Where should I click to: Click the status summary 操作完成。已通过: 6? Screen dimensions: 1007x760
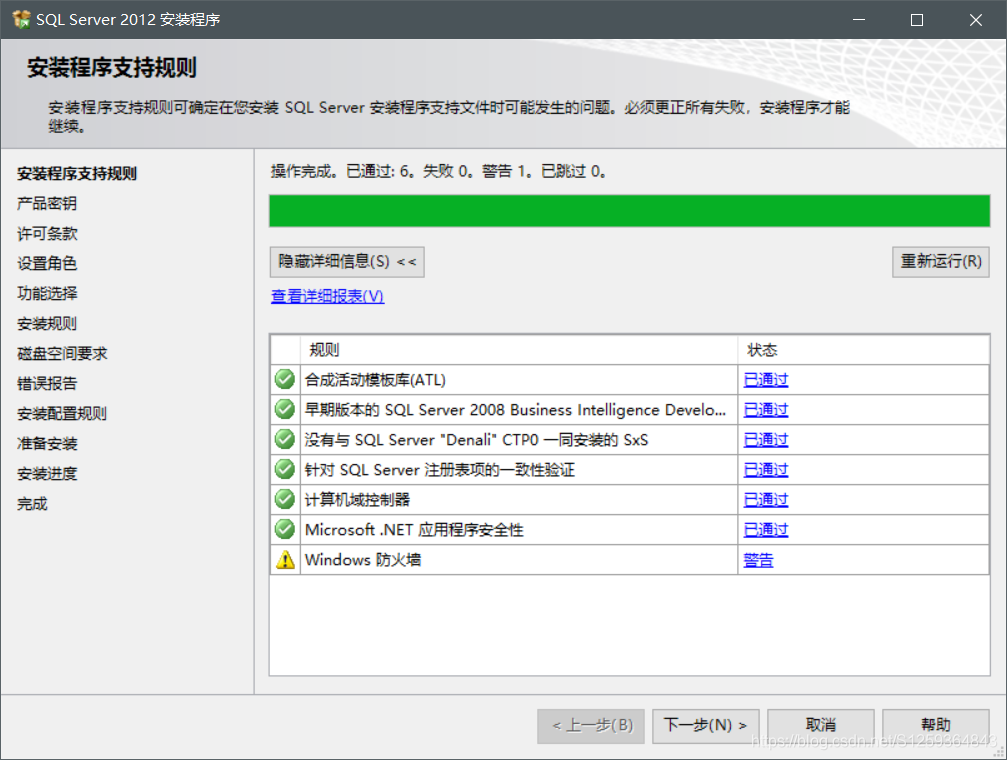[437, 172]
